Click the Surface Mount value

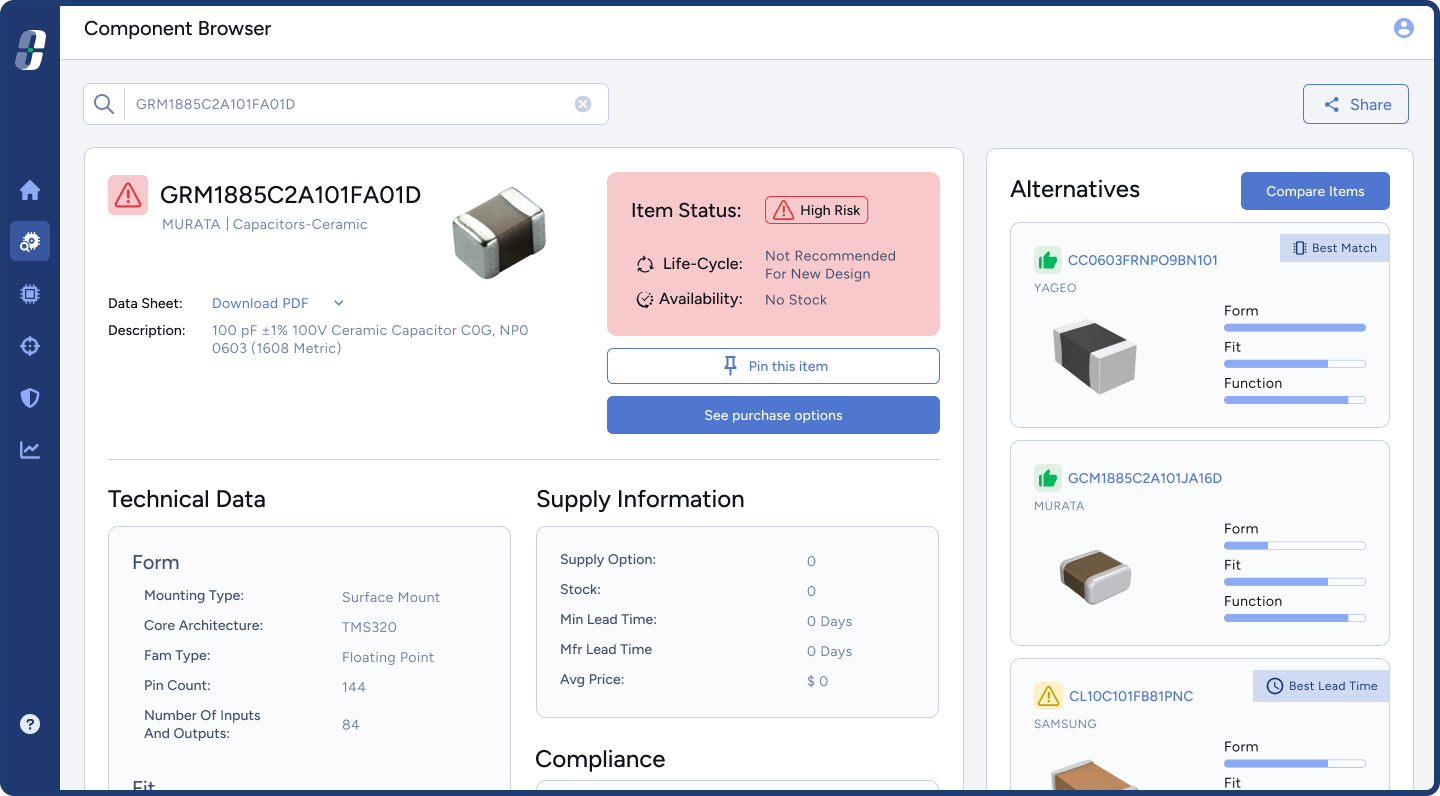click(x=391, y=597)
